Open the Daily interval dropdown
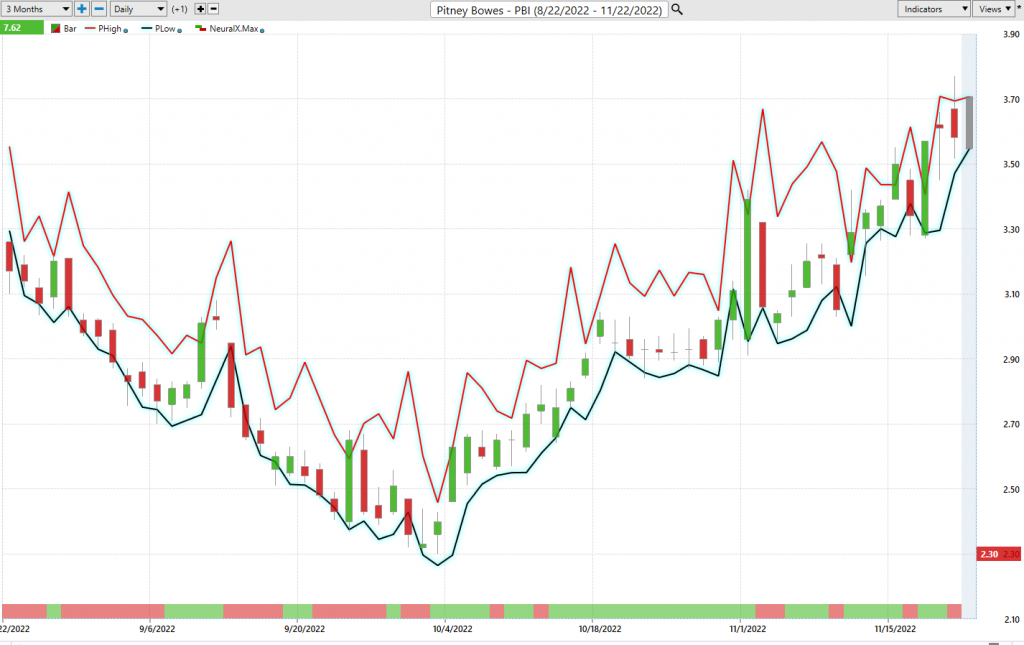The width and height of the screenshot is (1024, 645). tap(138, 9)
